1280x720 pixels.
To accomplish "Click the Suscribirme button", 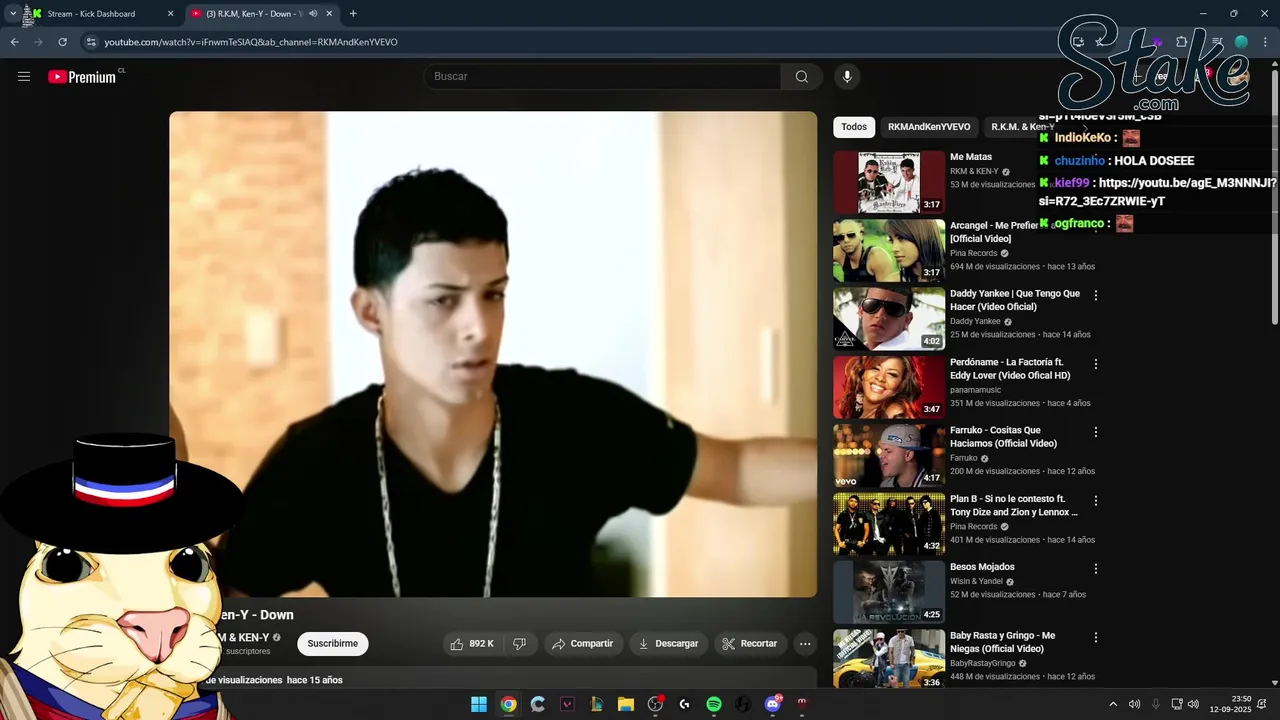I will (333, 644).
